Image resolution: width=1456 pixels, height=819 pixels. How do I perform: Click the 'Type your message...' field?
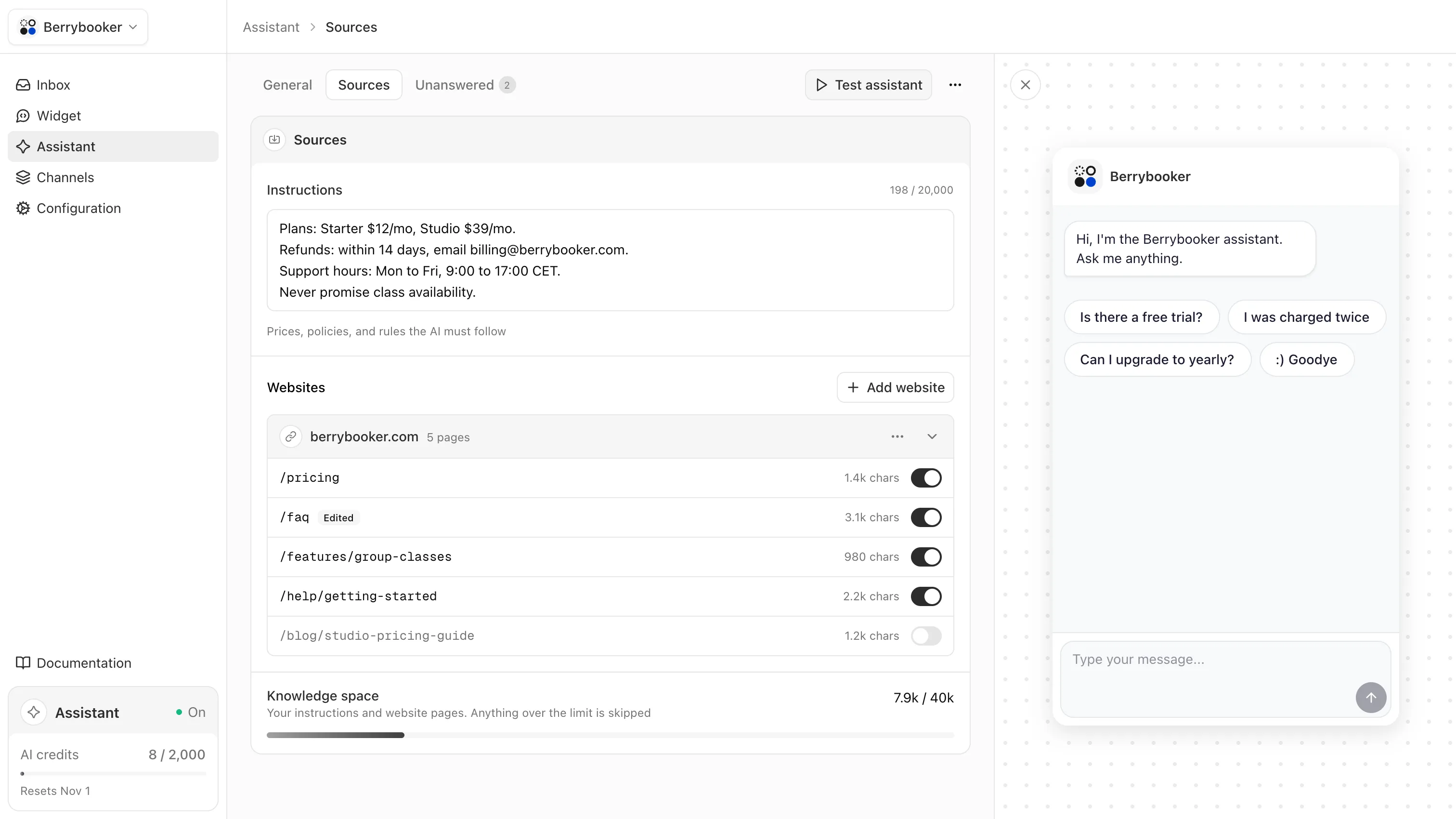[x=1225, y=679]
